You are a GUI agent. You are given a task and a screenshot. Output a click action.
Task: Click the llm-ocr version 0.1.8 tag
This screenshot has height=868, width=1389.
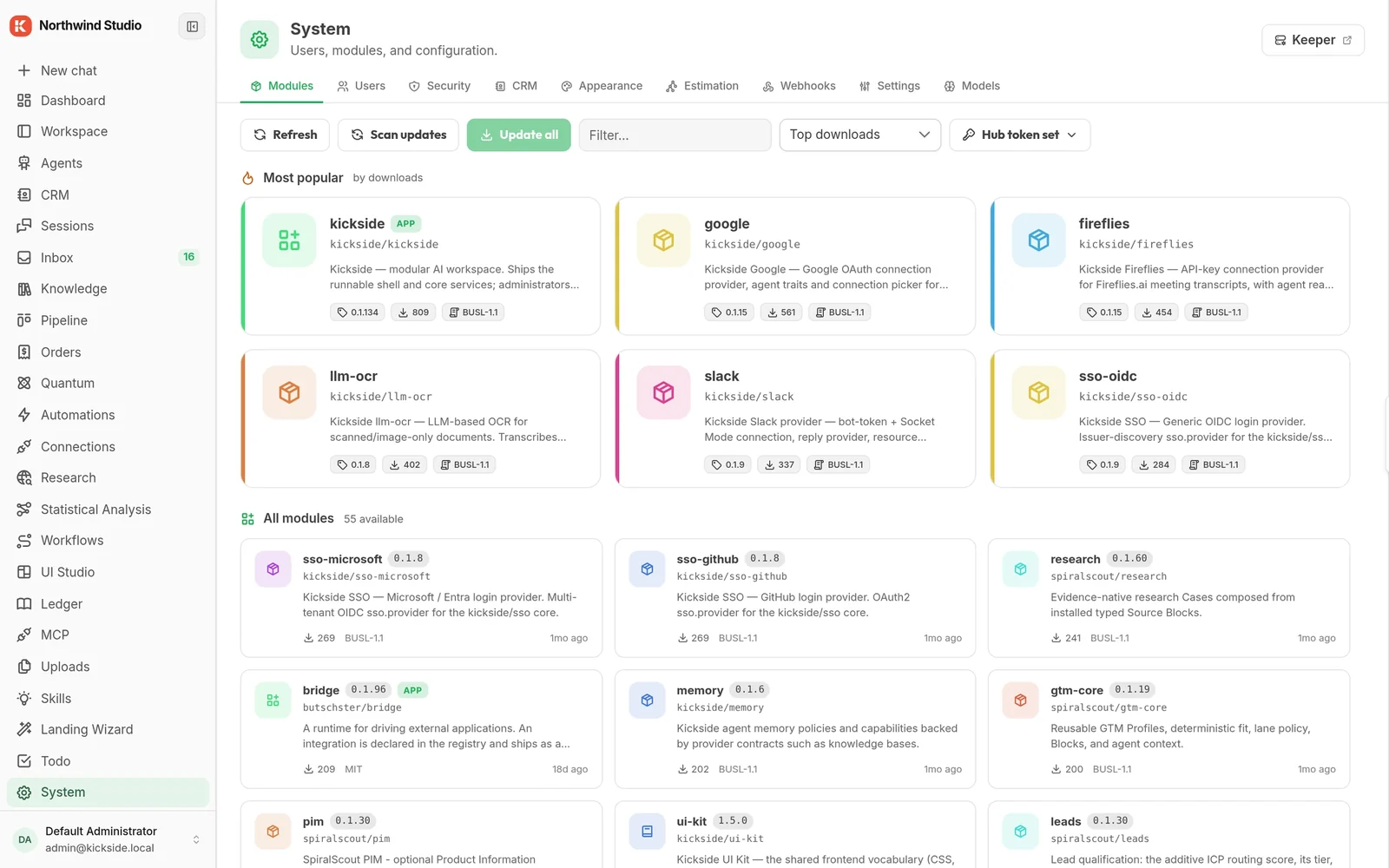click(353, 465)
